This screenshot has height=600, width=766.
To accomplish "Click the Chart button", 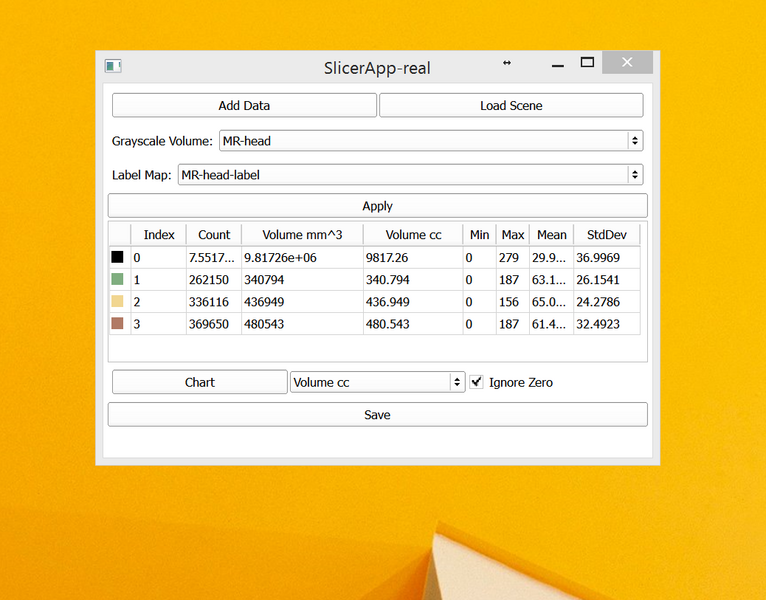I will click(199, 382).
